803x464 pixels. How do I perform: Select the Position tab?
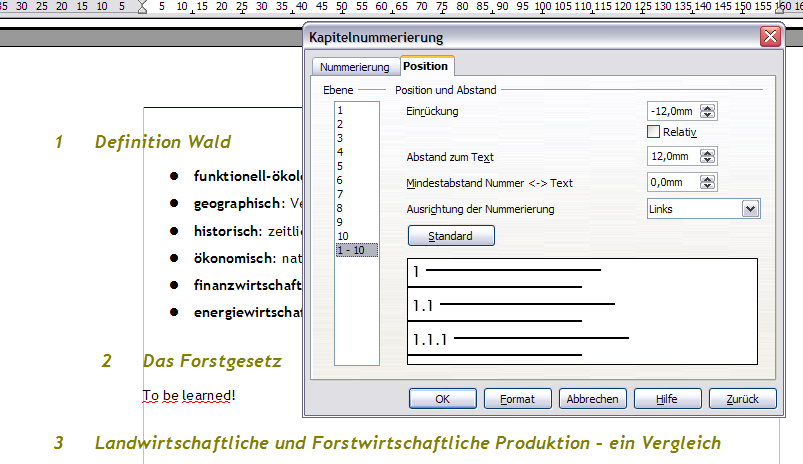pyautogui.click(x=426, y=66)
